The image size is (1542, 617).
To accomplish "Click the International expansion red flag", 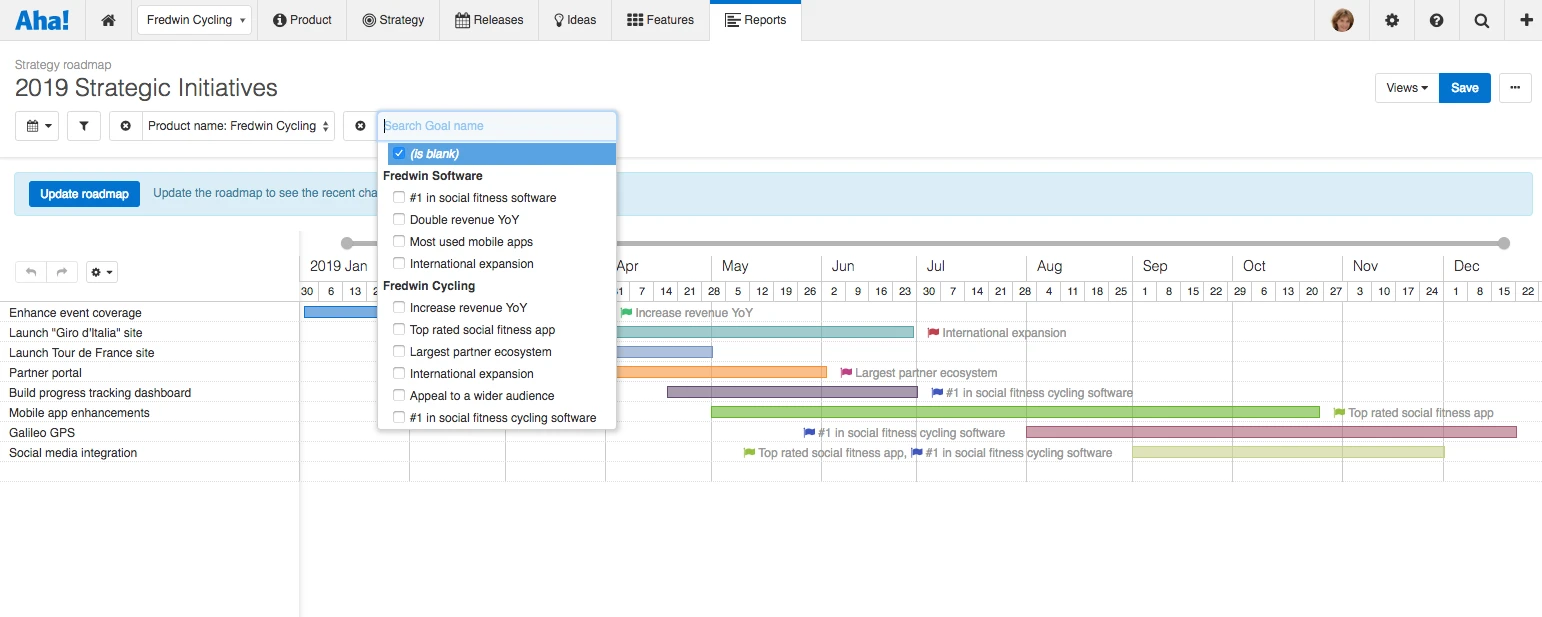I will 933,332.
